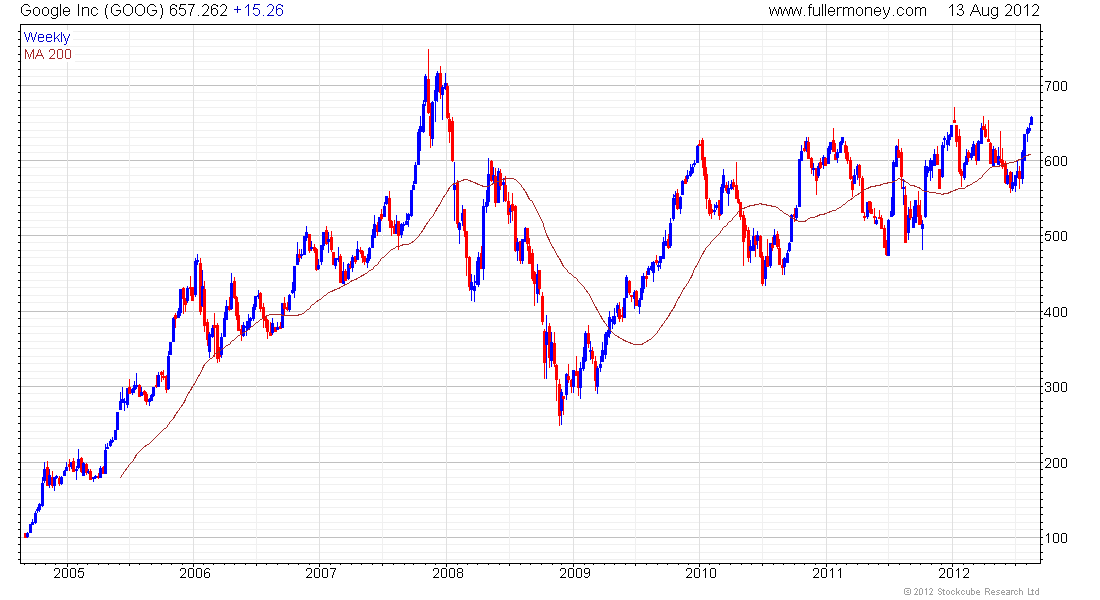The image size is (1100, 600).
Task: Click the 2009 year axis label
Action: pyautogui.click(x=575, y=573)
